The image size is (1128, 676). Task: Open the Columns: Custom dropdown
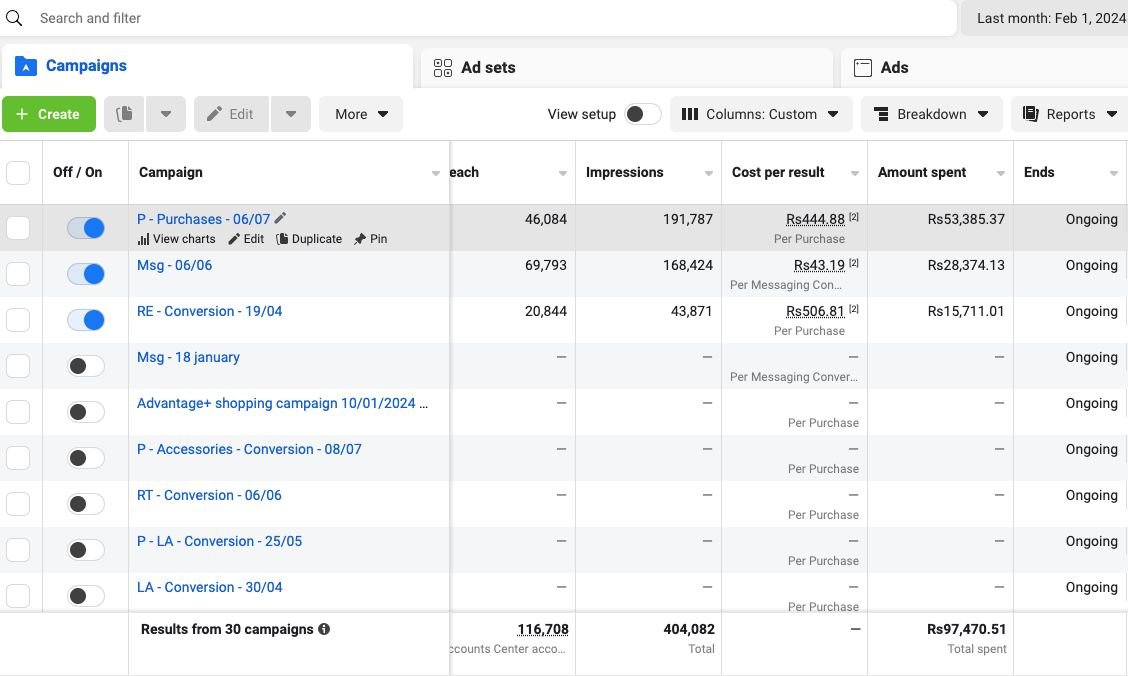(760, 114)
